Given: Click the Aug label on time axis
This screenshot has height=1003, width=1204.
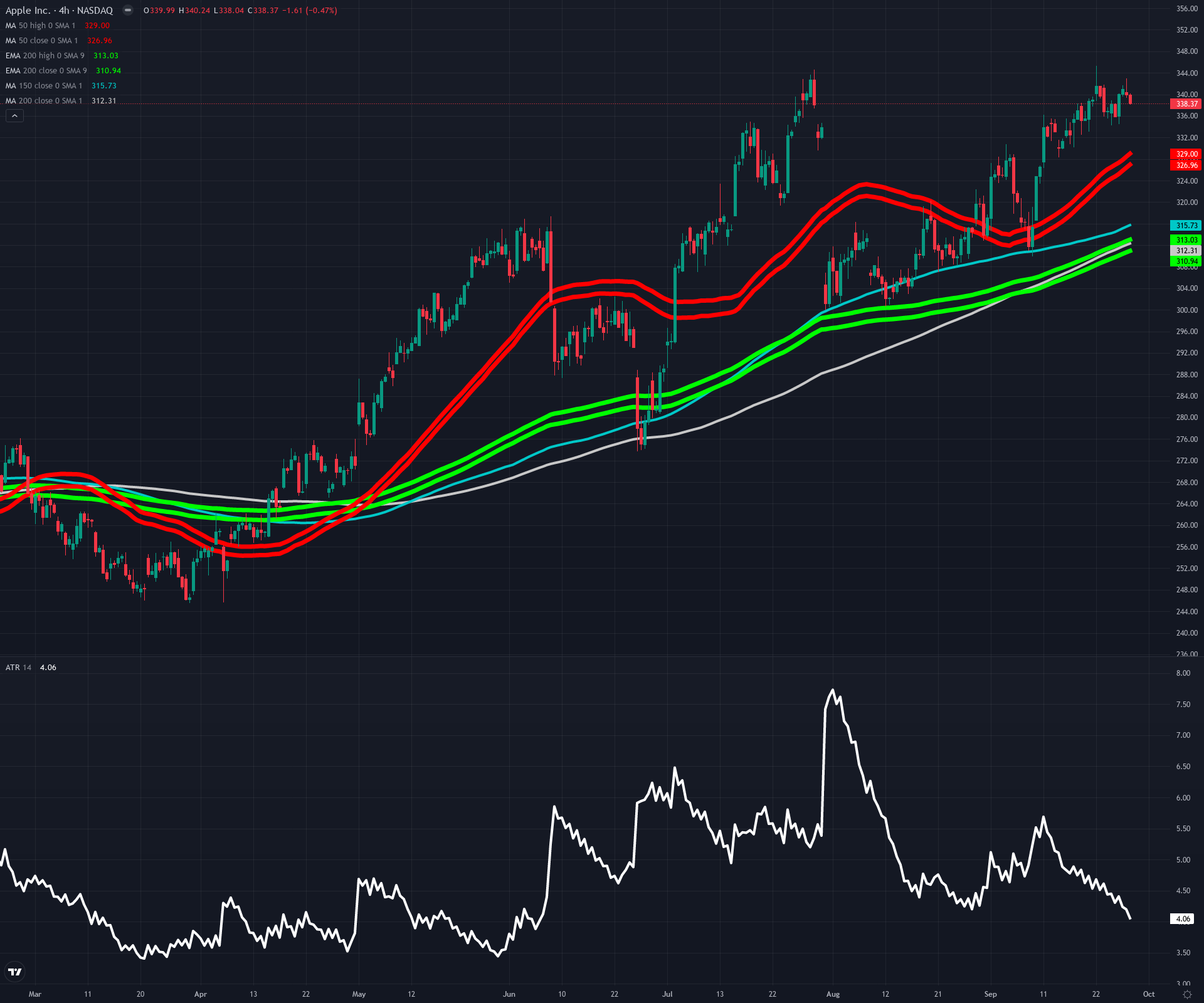Looking at the screenshot, I should [x=833, y=994].
